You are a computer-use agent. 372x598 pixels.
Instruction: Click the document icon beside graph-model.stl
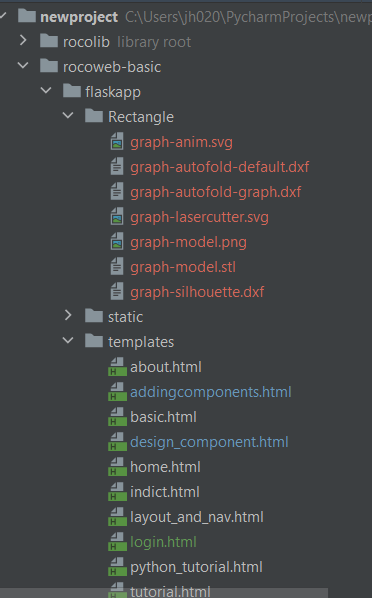point(117,267)
